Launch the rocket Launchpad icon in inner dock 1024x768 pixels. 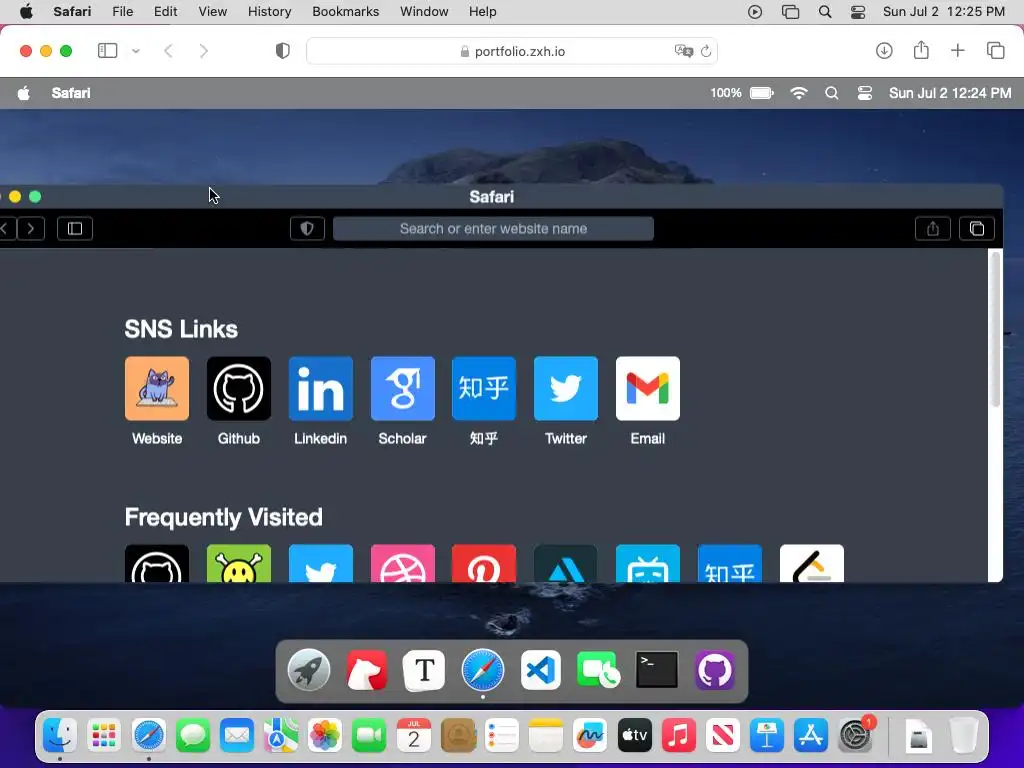(x=309, y=670)
